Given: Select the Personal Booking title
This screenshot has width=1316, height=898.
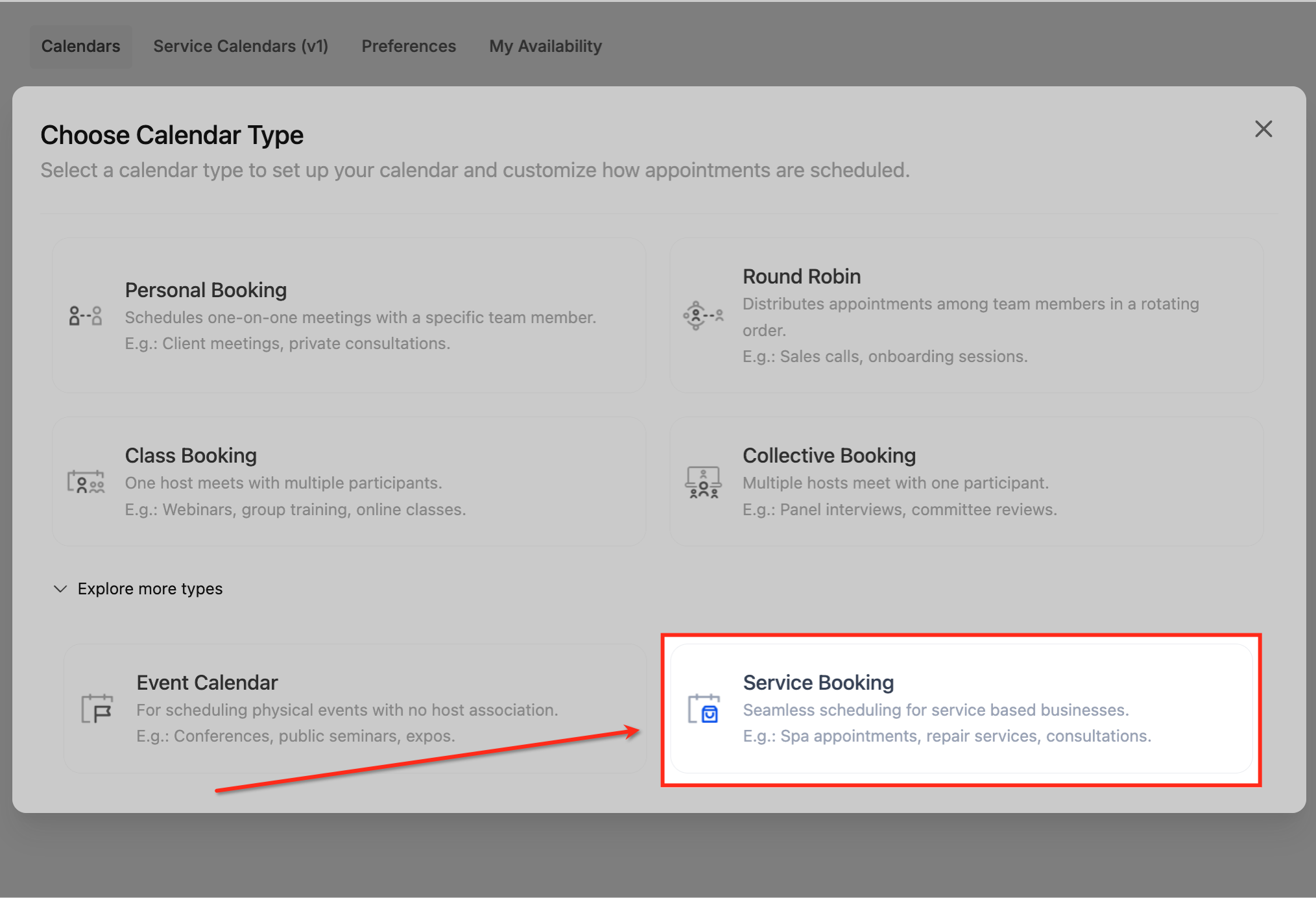Looking at the screenshot, I should pos(206,290).
